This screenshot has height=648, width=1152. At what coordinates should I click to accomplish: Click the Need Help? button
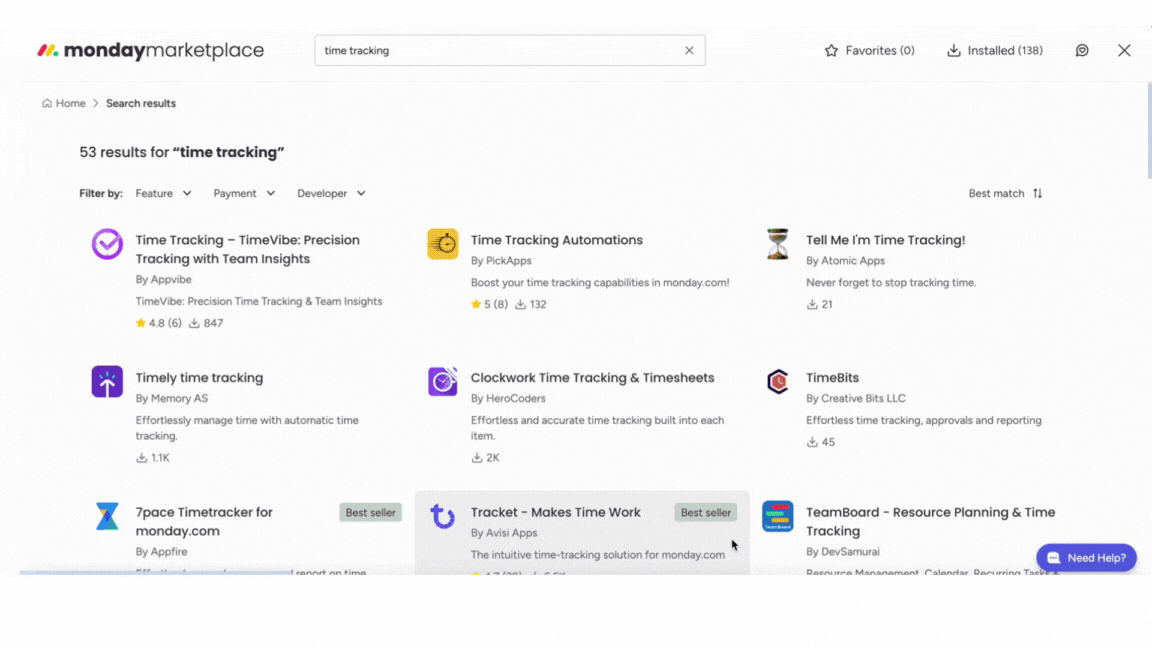tap(1087, 558)
